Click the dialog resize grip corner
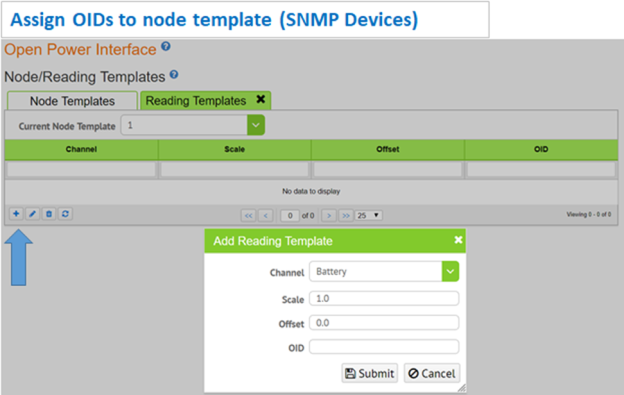Screen dimensions: 624x395 (x=462, y=389)
